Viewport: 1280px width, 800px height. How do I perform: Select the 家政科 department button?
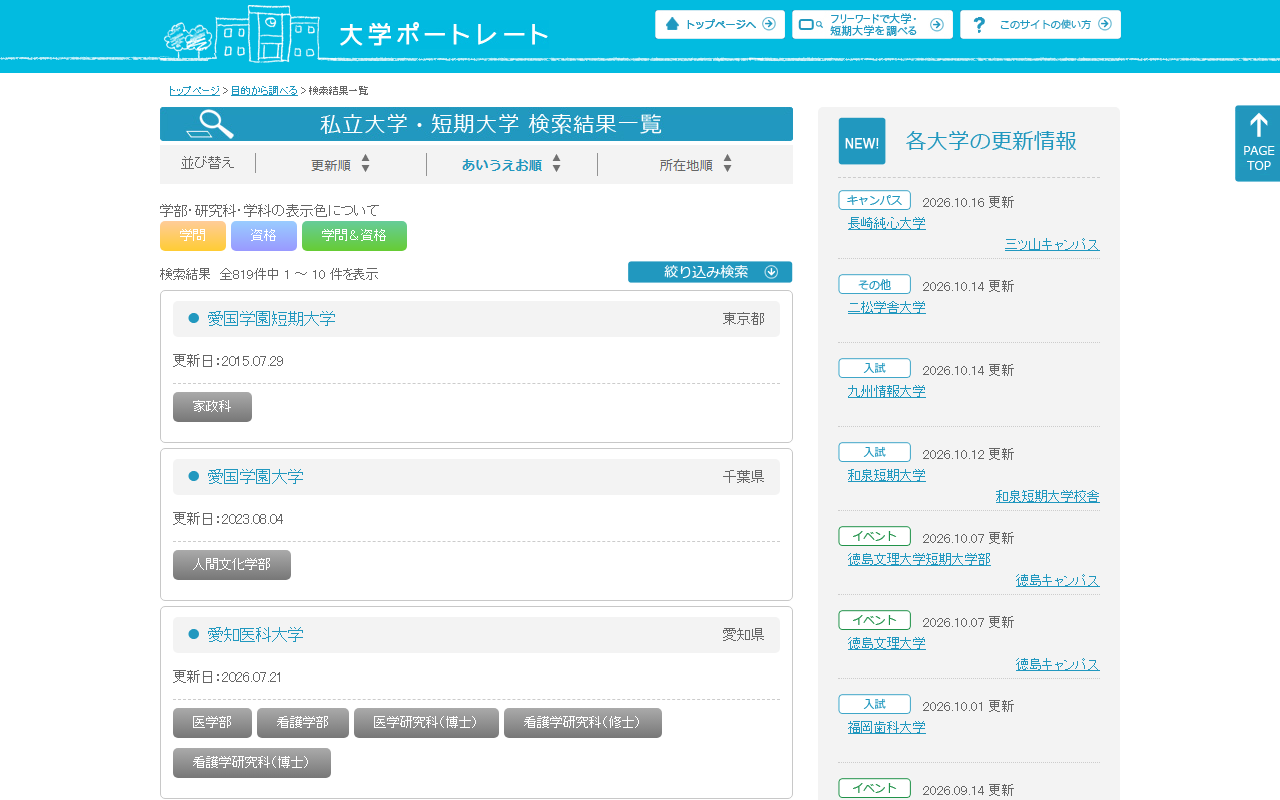click(212, 407)
